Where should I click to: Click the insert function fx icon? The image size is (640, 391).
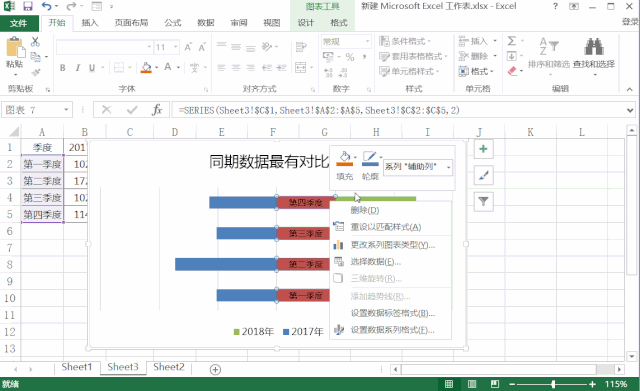coord(157,110)
